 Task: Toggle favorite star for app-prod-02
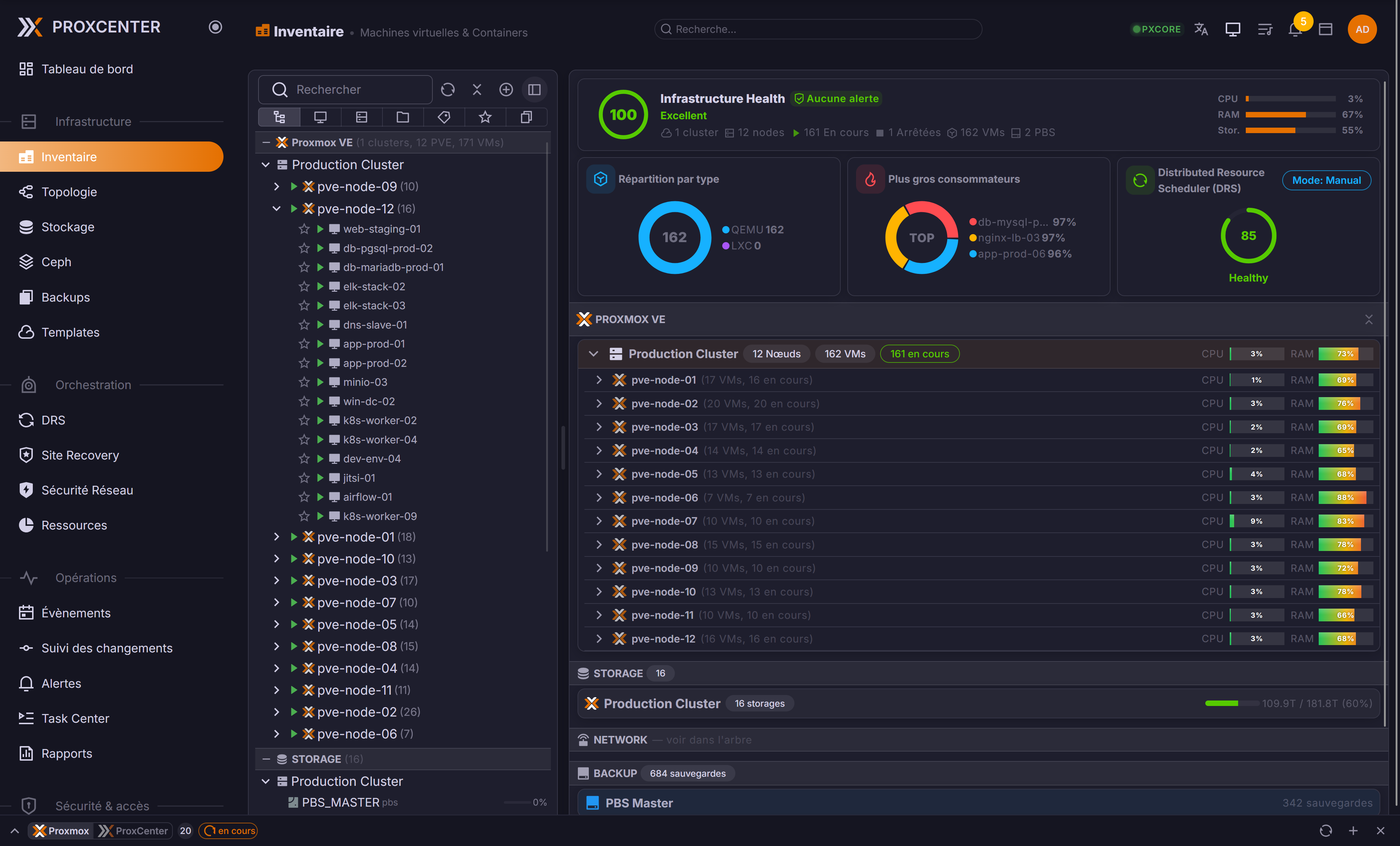[x=304, y=363]
